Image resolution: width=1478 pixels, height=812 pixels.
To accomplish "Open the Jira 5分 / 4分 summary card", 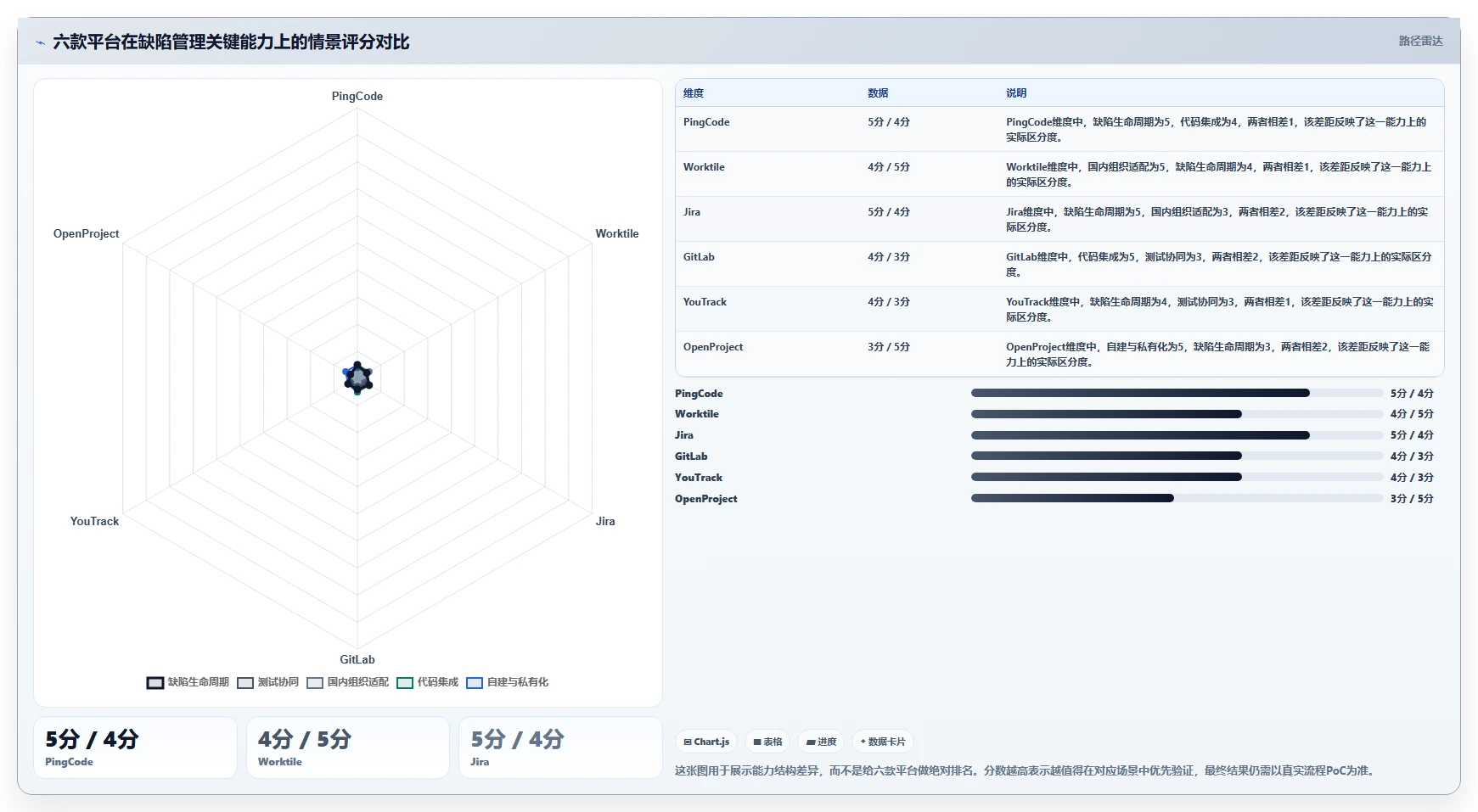I will click(x=560, y=748).
